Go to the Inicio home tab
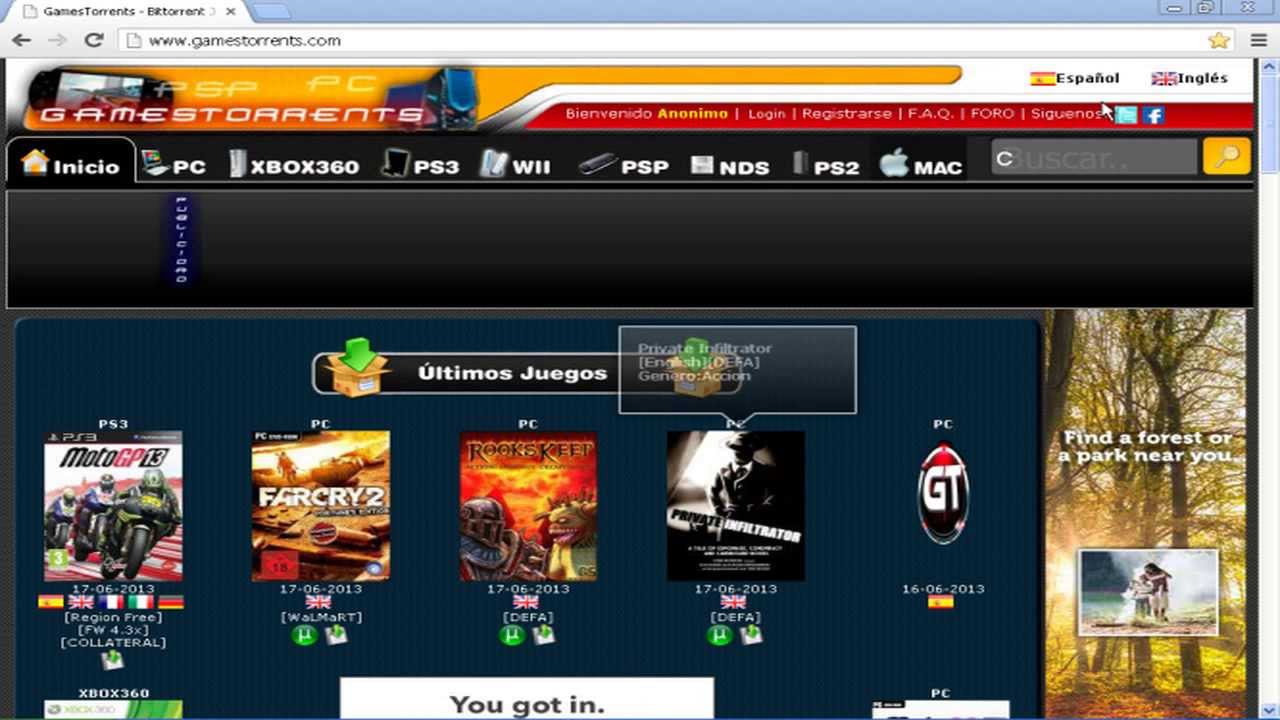The height and width of the screenshot is (720, 1280). point(70,163)
